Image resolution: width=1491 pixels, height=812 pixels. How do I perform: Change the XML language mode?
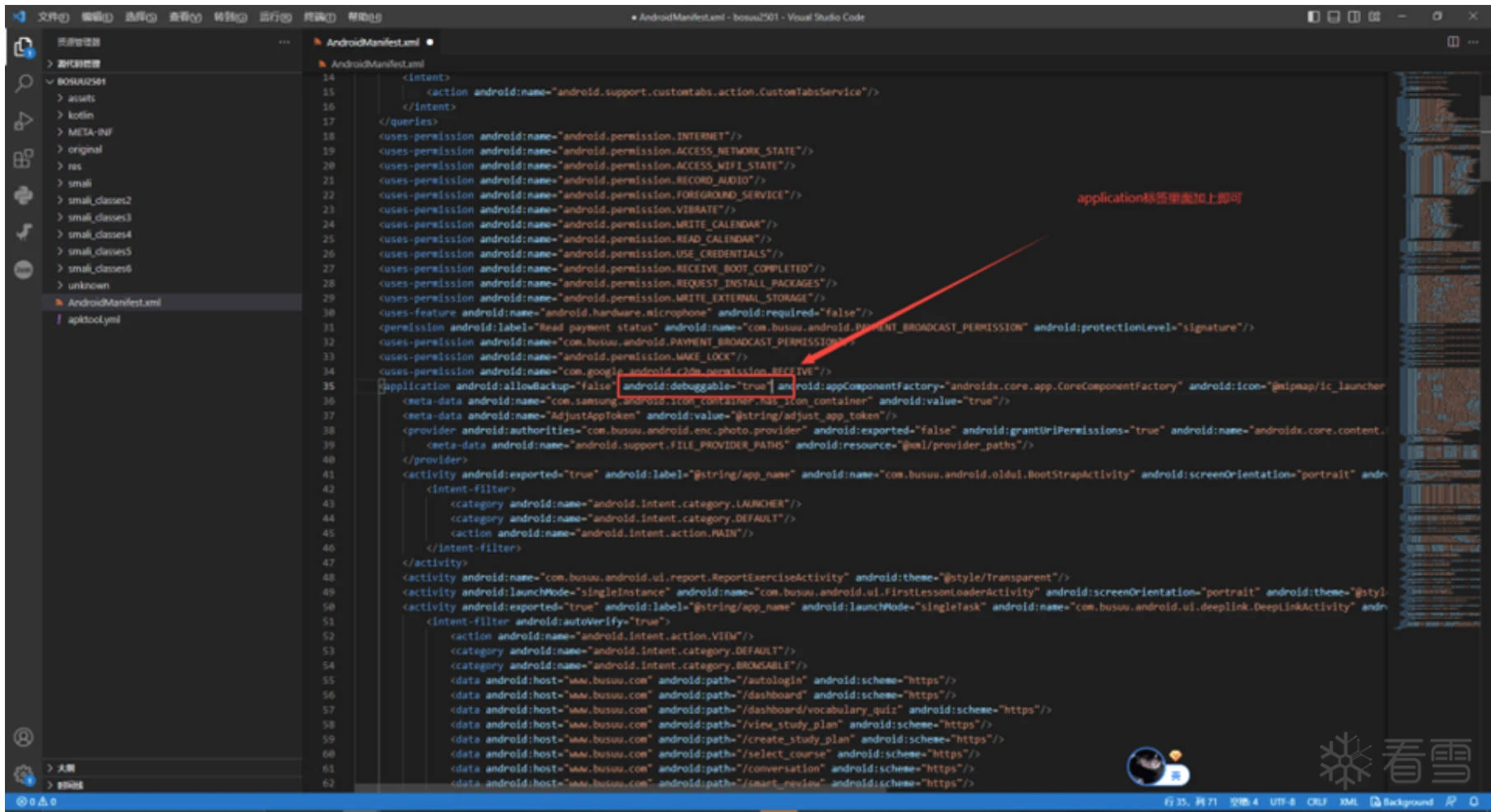[1348, 801]
